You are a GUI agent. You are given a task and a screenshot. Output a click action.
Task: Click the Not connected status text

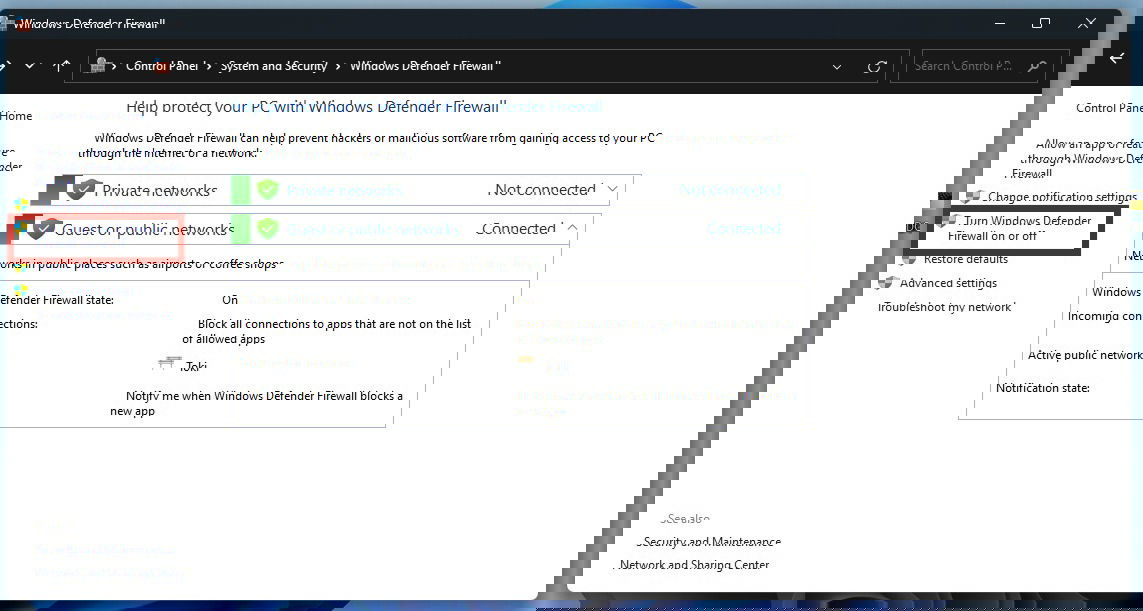tap(544, 190)
